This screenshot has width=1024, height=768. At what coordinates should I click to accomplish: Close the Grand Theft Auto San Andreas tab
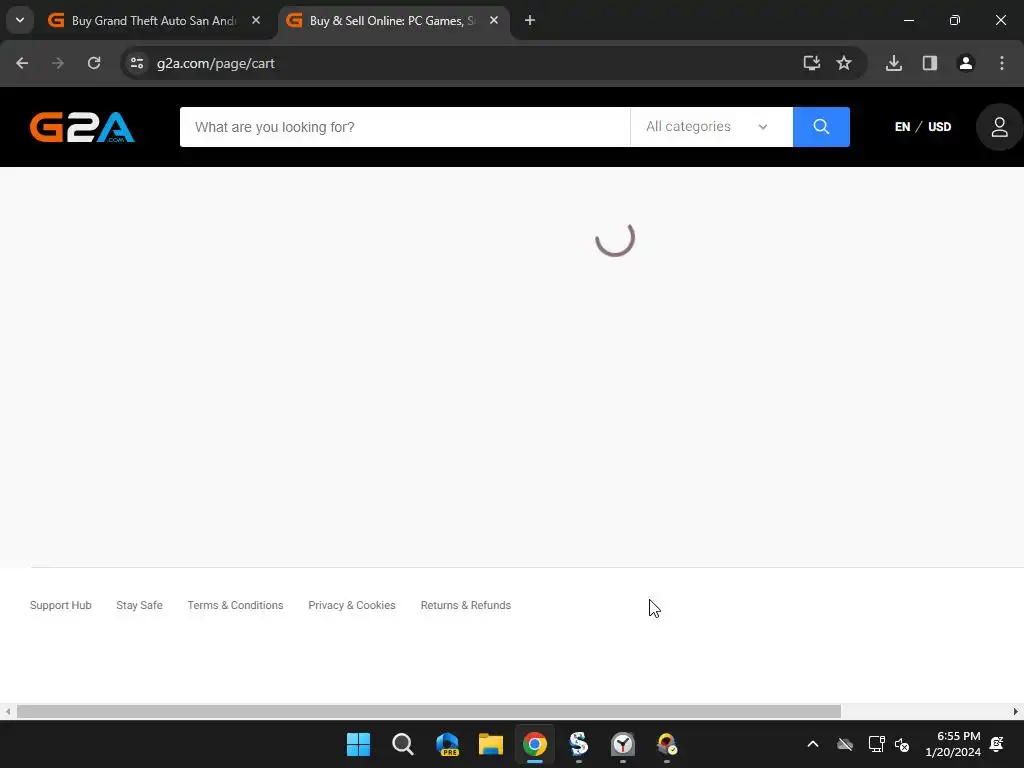[256, 21]
